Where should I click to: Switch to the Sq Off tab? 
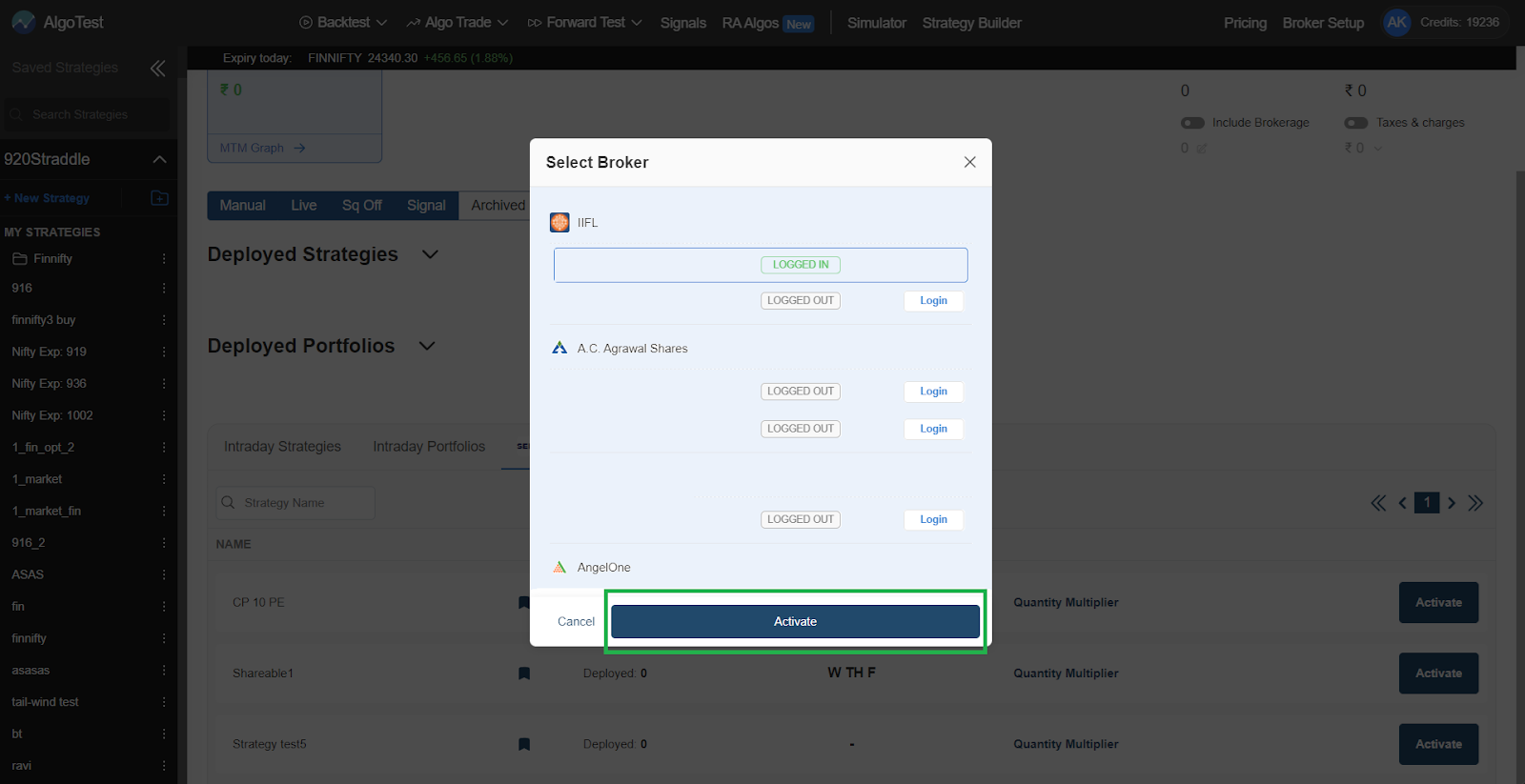click(x=362, y=206)
